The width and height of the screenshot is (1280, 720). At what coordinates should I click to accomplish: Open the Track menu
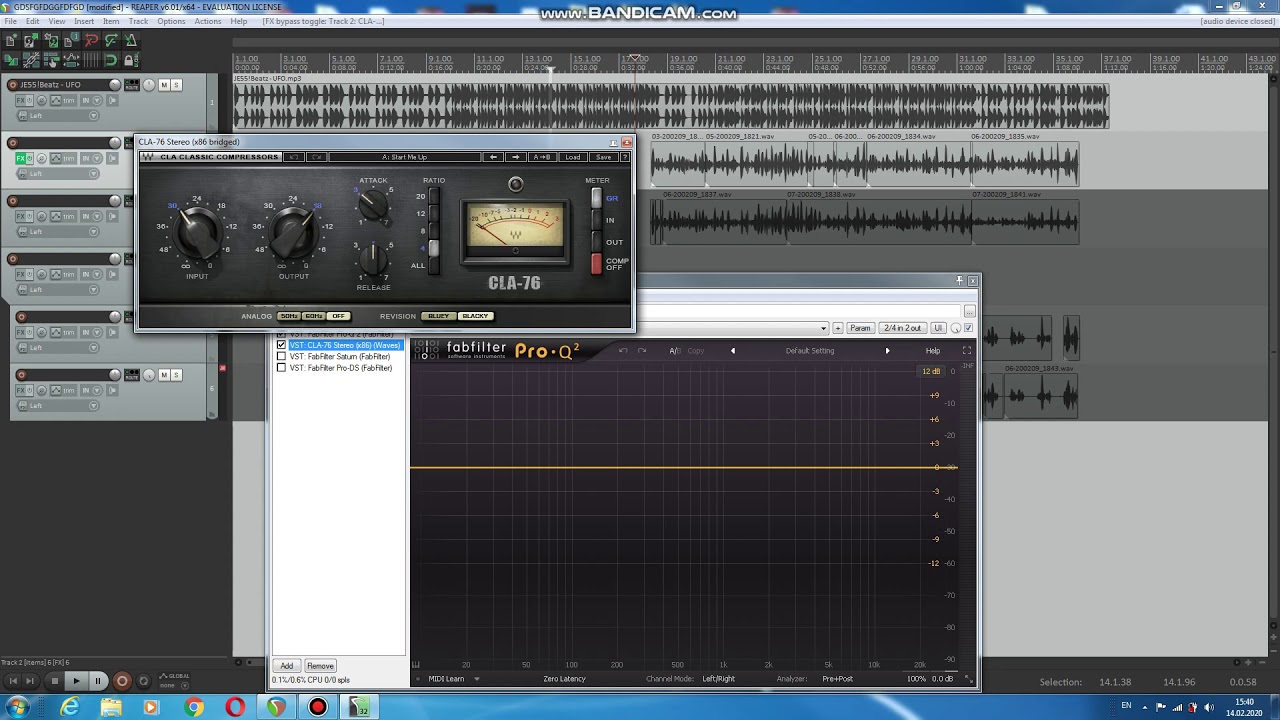click(x=138, y=21)
